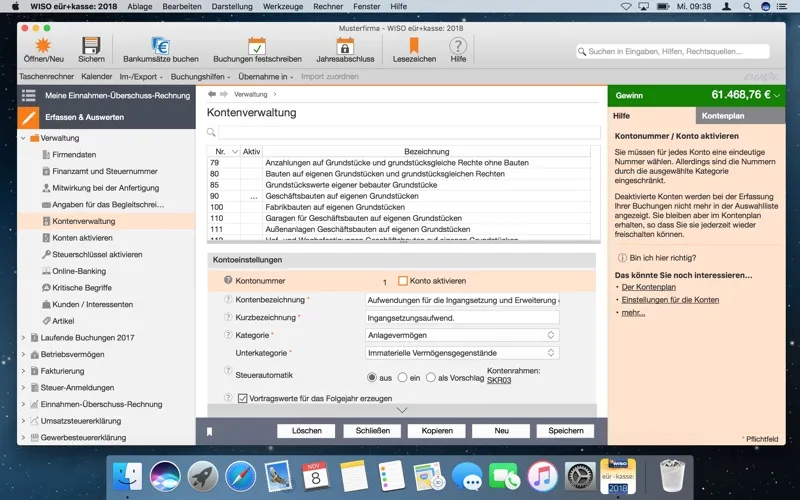Expand Laufende Buchungen 2017 node

[23, 337]
